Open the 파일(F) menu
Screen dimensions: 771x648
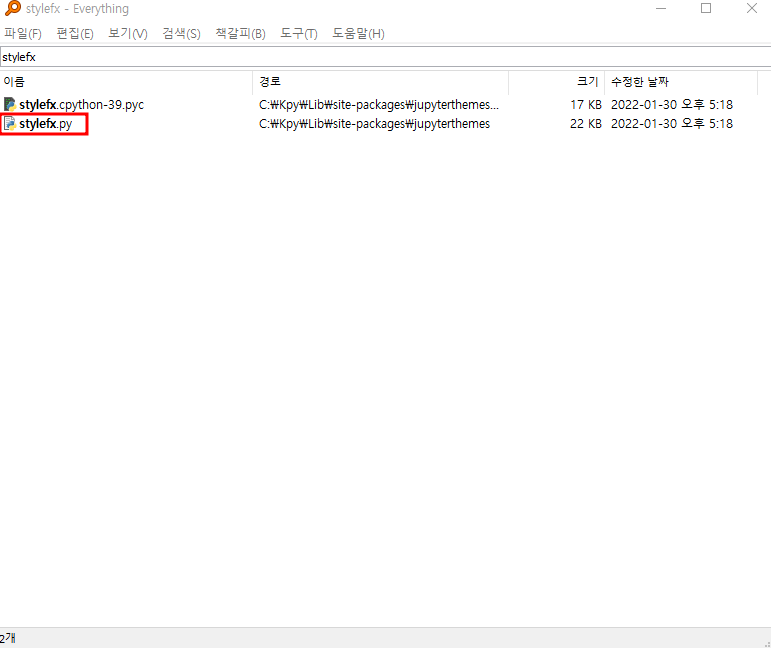point(23,33)
